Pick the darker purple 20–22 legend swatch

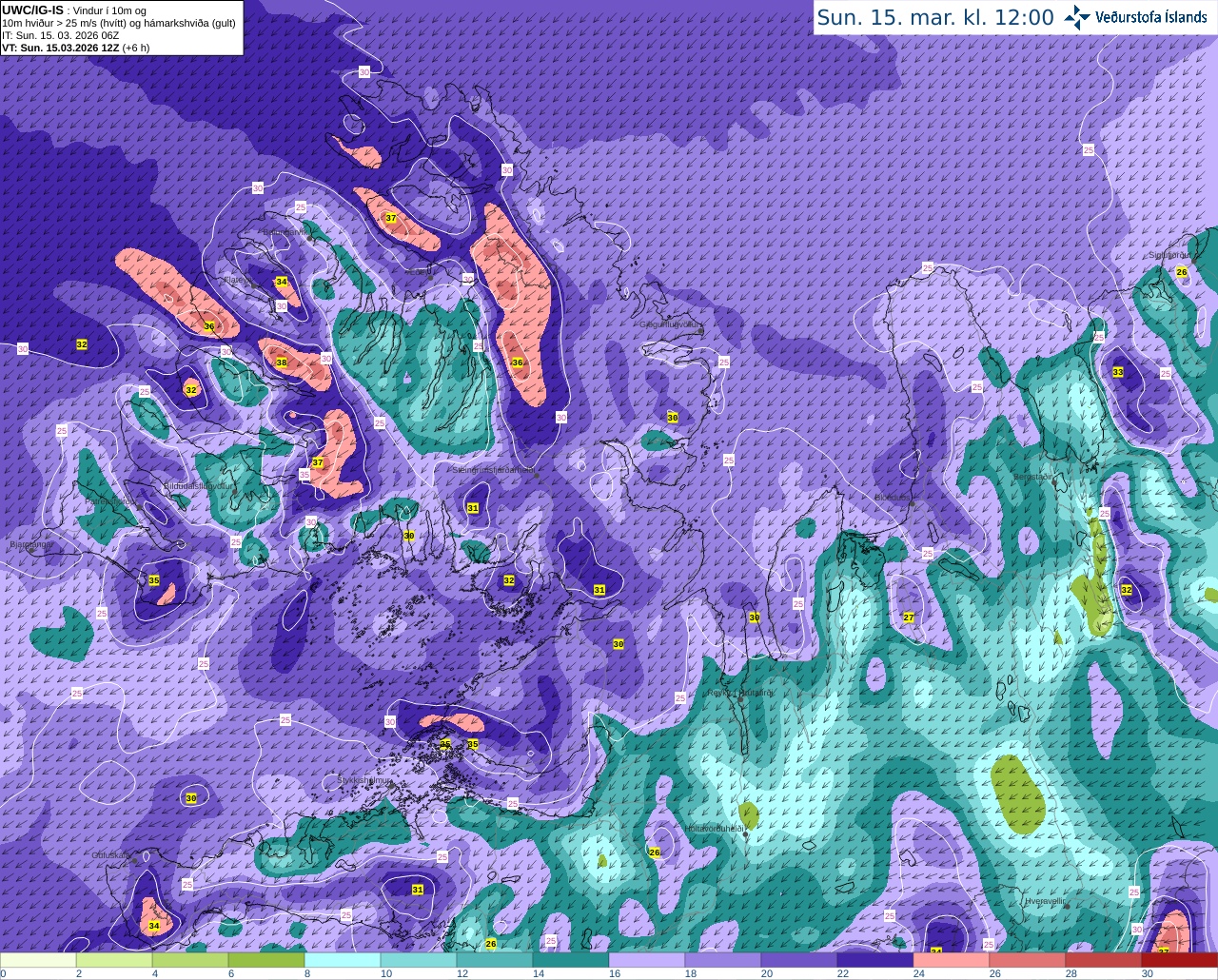click(800, 960)
